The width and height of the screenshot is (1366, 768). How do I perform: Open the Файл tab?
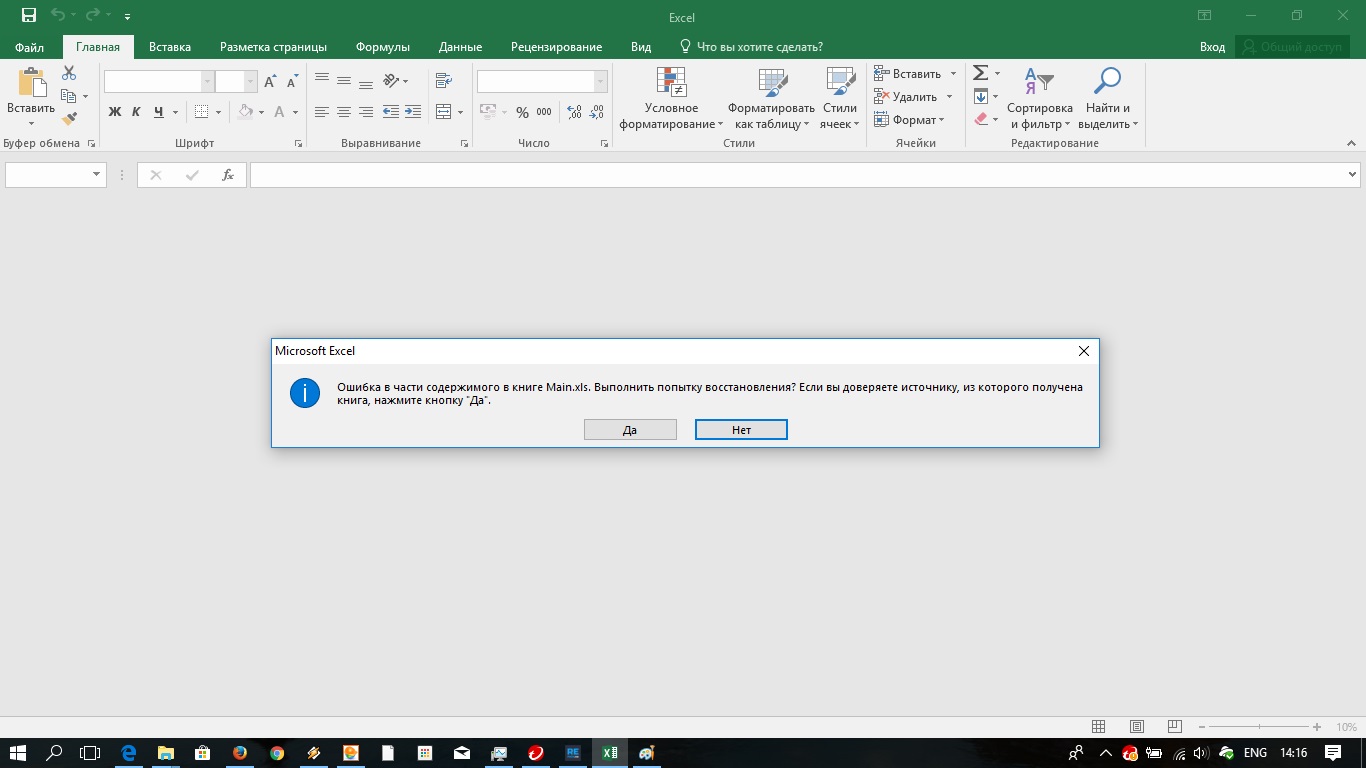click(x=29, y=47)
